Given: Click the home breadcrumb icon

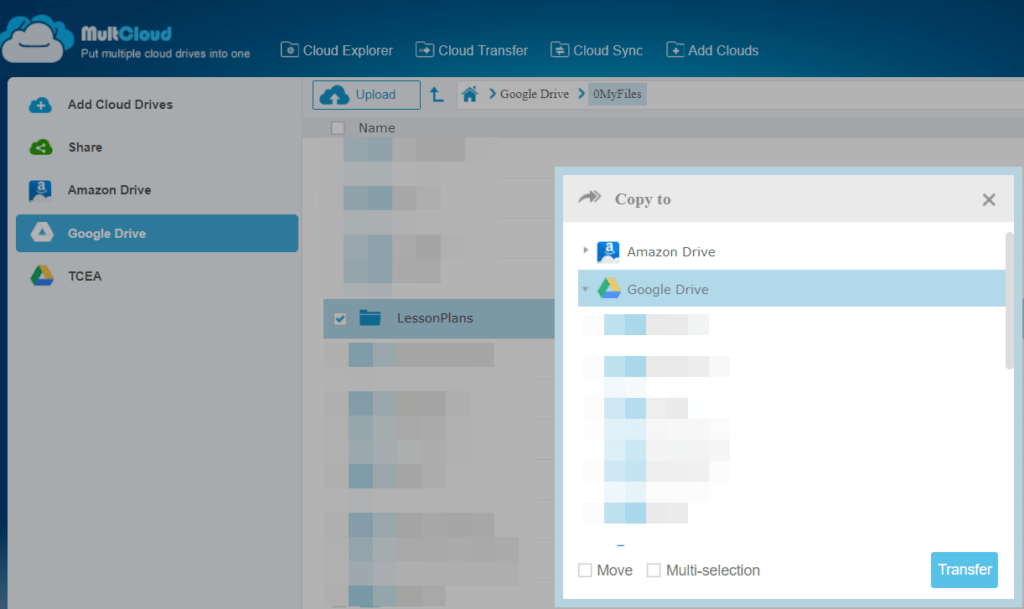Looking at the screenshot, I should click(x=470, y=95).
